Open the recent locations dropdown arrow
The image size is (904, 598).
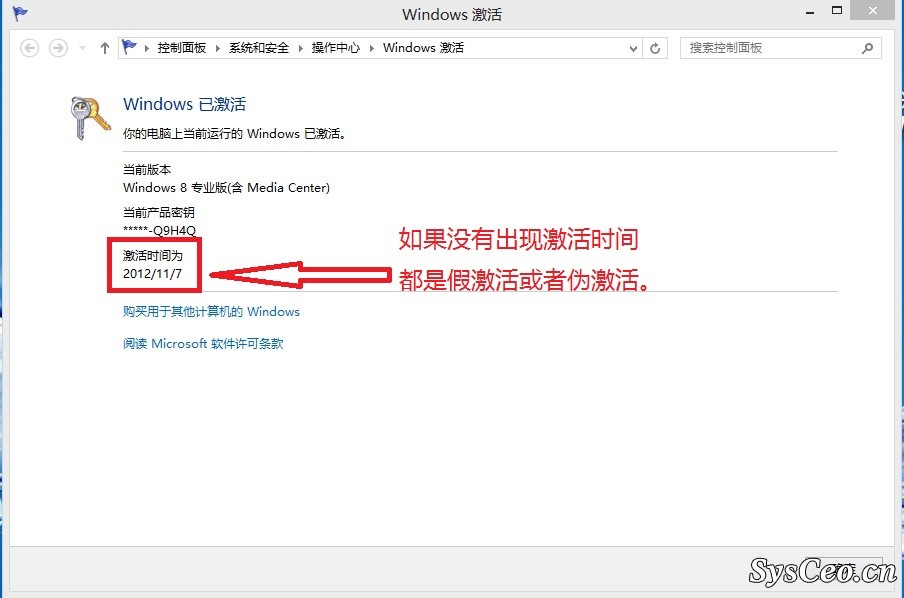click(82, 48)
